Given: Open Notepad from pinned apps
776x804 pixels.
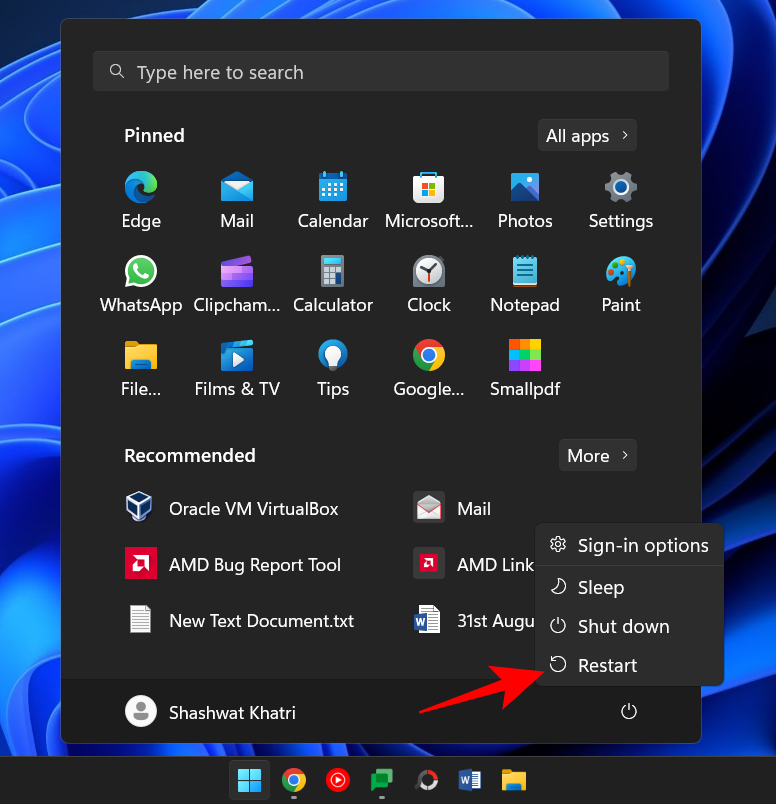Looking at the screenshot, I should pos(525,285).
